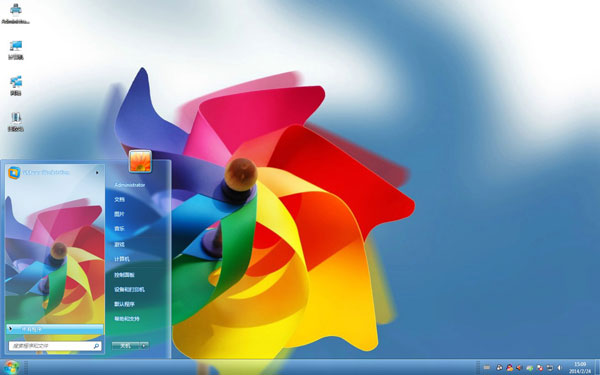Open 默认程序 (Default Programs) in Start menu

124,304
